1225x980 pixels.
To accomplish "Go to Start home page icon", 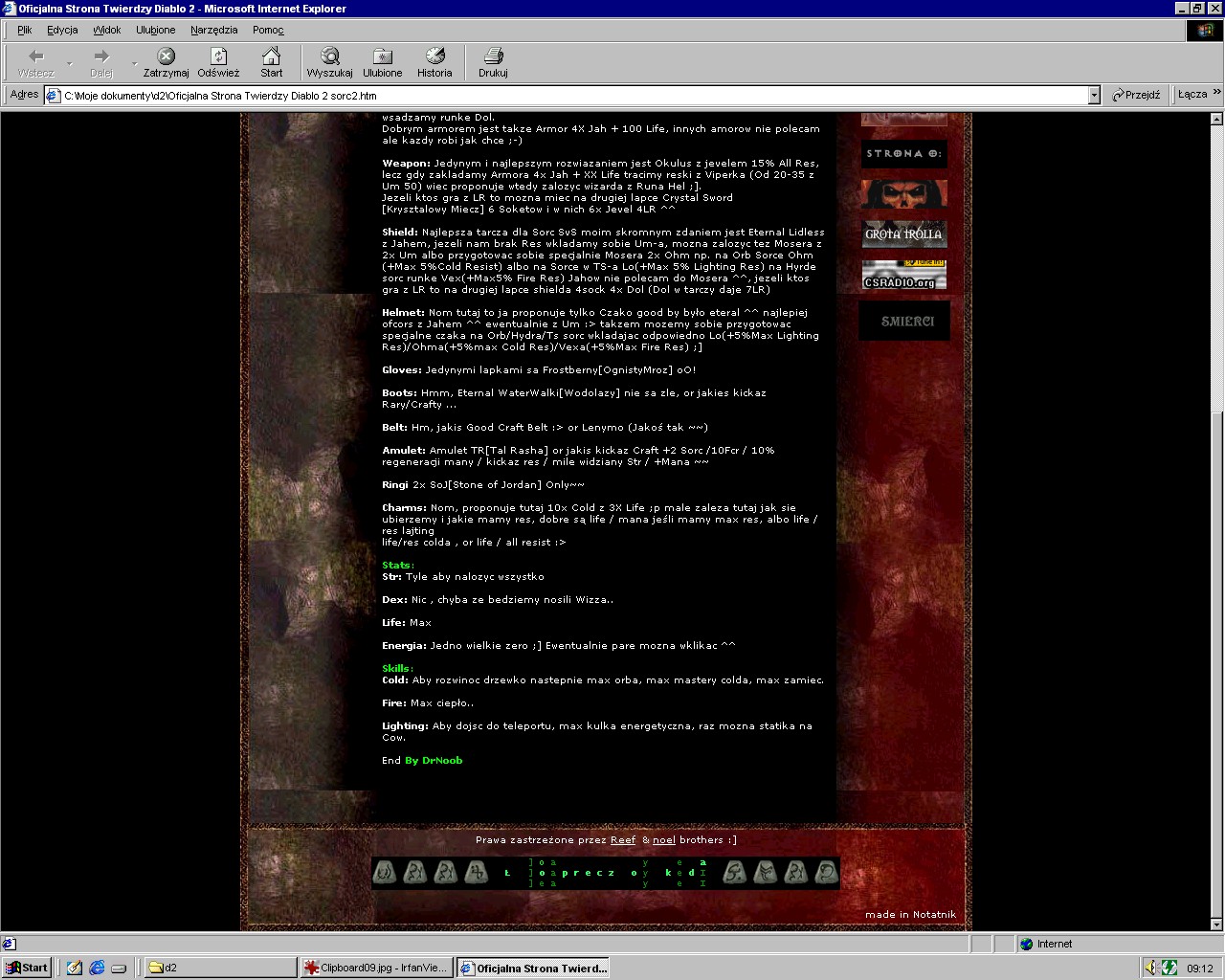I will point(272,56).
